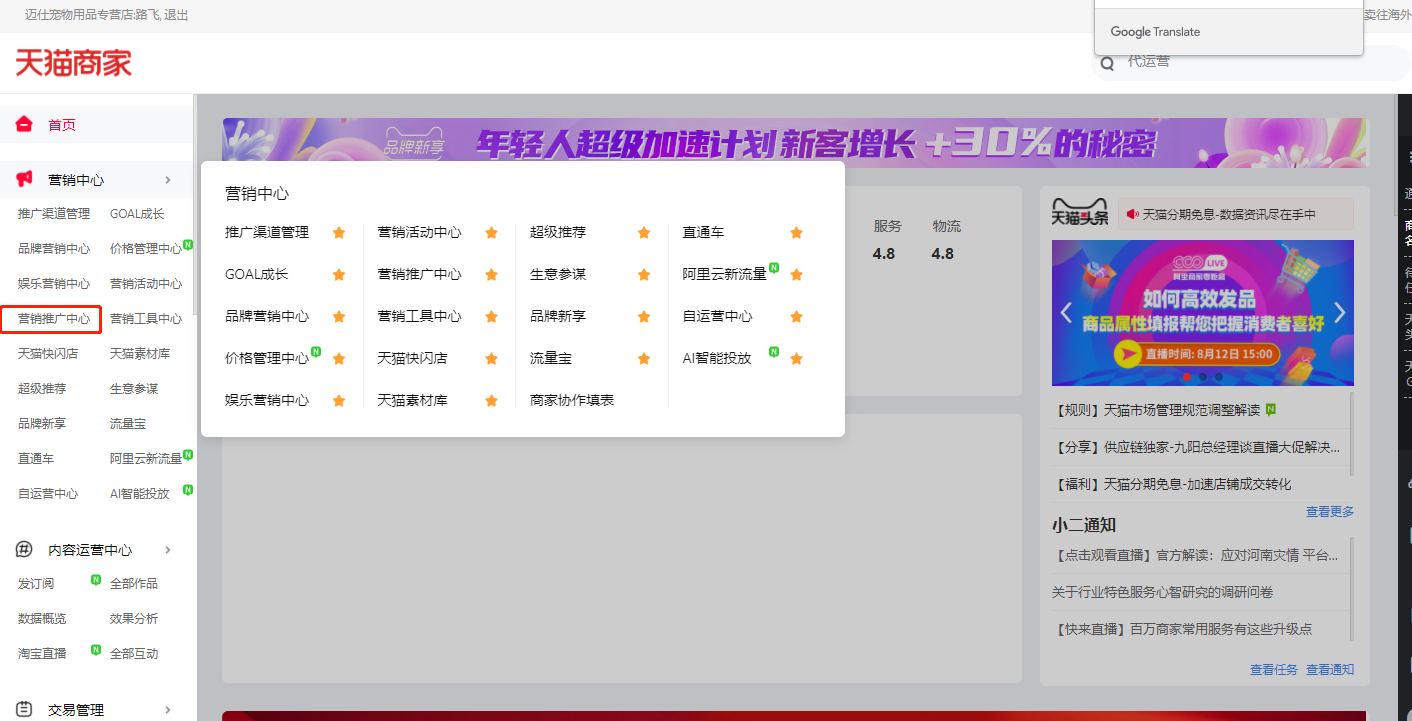The height and width of the screenshot is (721, 1412).
Task: Toggle favorite star for 营销推广中心 in popup
Action: 491,274
